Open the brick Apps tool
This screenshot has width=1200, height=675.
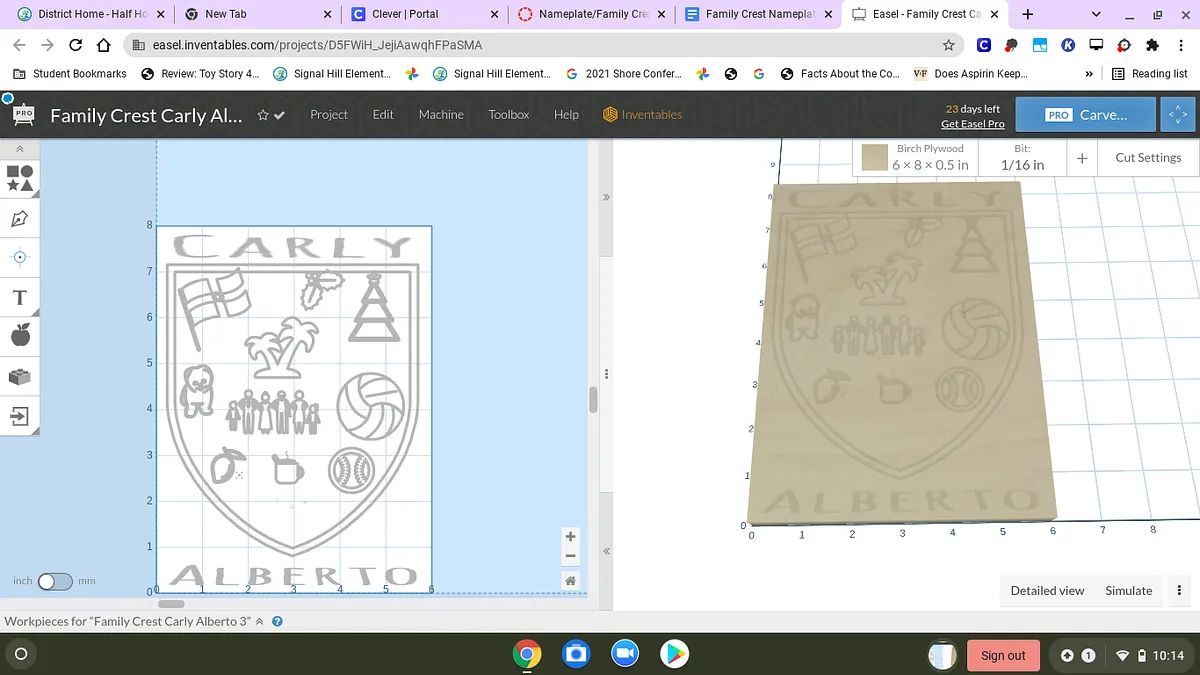20,376
